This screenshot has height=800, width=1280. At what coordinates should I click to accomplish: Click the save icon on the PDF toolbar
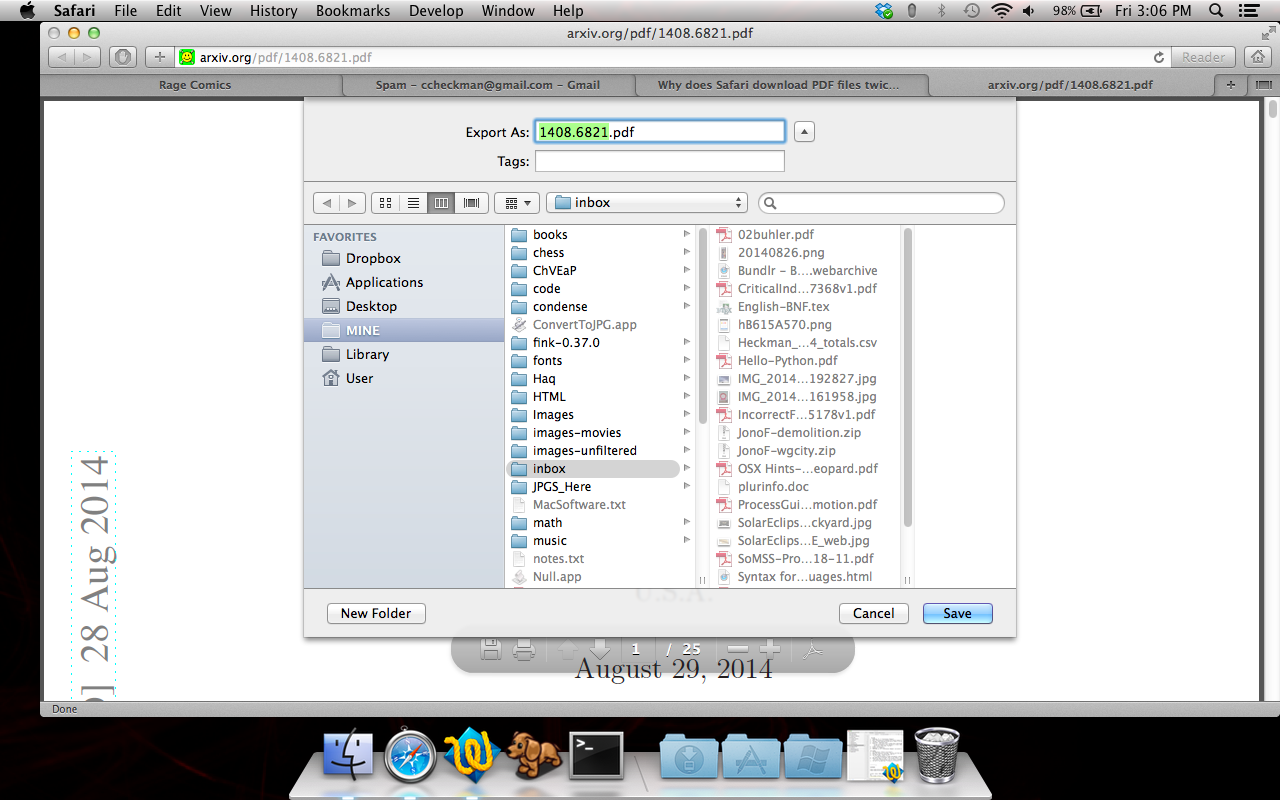[490, 649]
